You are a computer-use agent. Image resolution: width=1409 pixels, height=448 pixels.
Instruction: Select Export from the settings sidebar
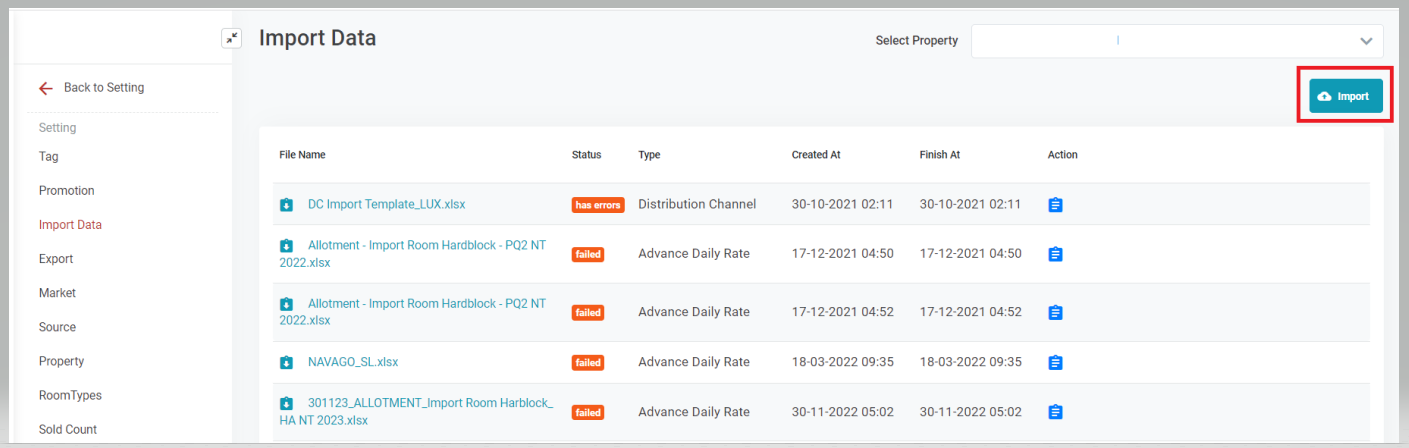[56, 259]
